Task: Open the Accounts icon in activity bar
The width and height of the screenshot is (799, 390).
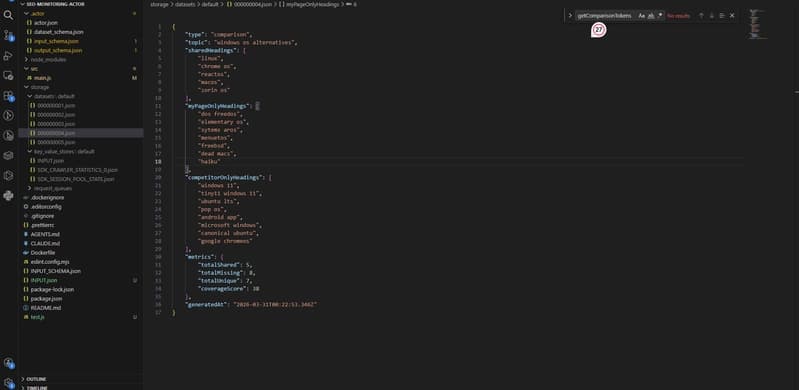Action: point(8,363)
